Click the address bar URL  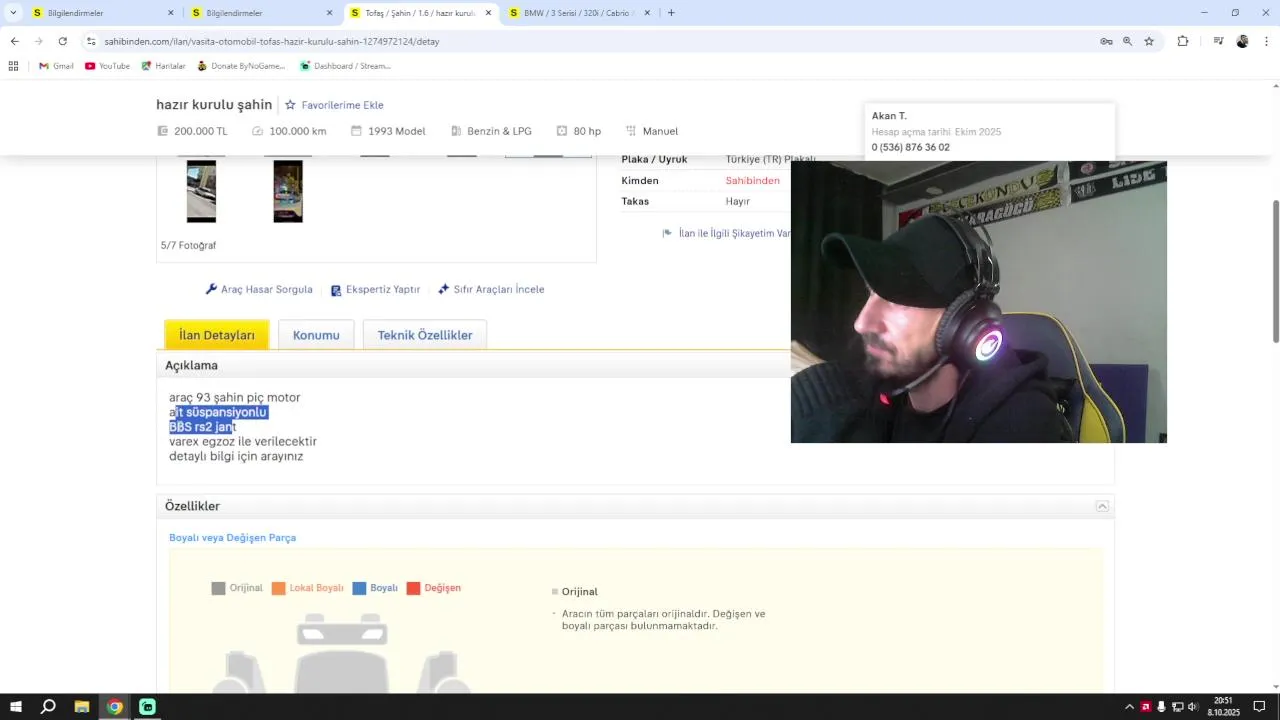tap(272, 41)
